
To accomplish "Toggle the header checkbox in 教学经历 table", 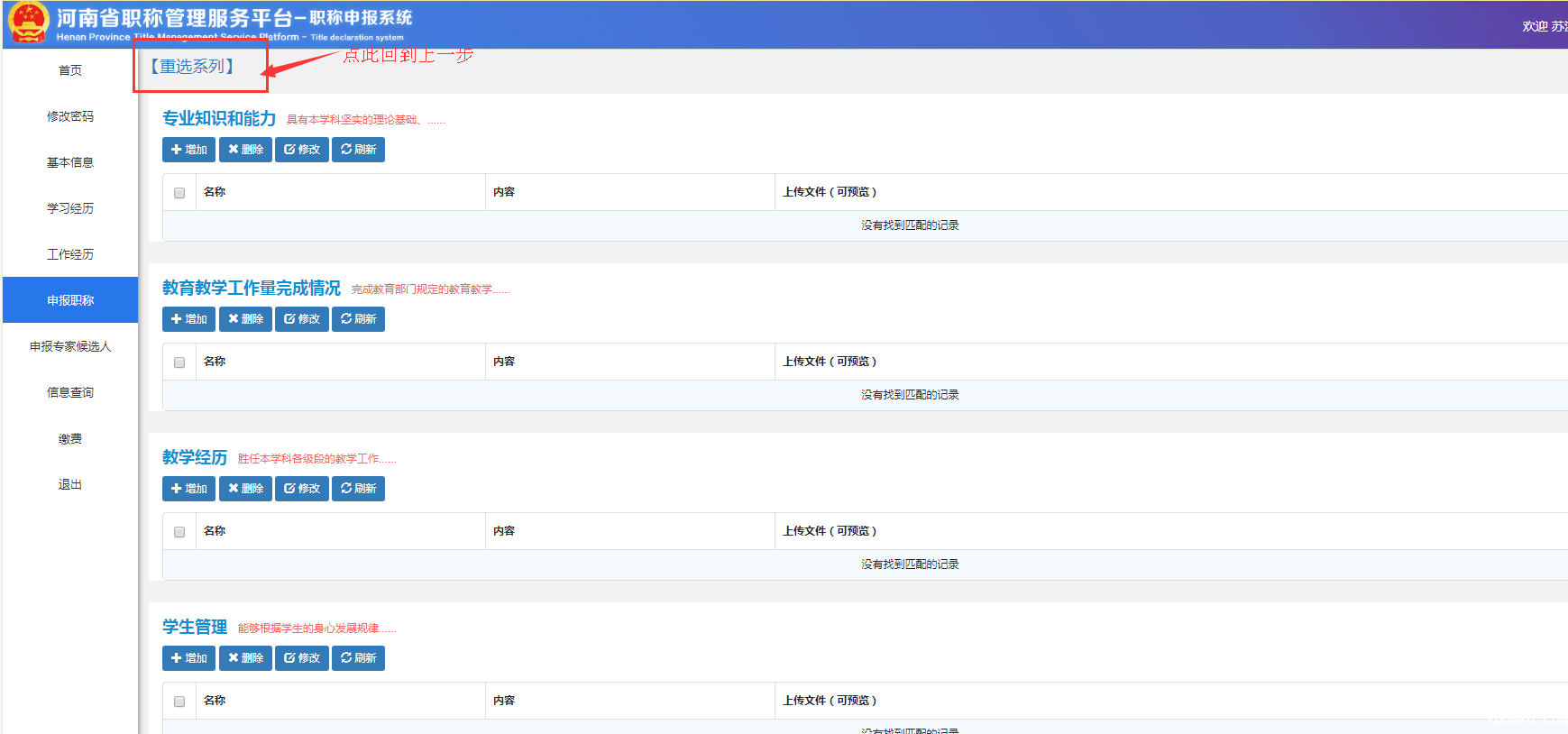I will [x=179, y=532].
